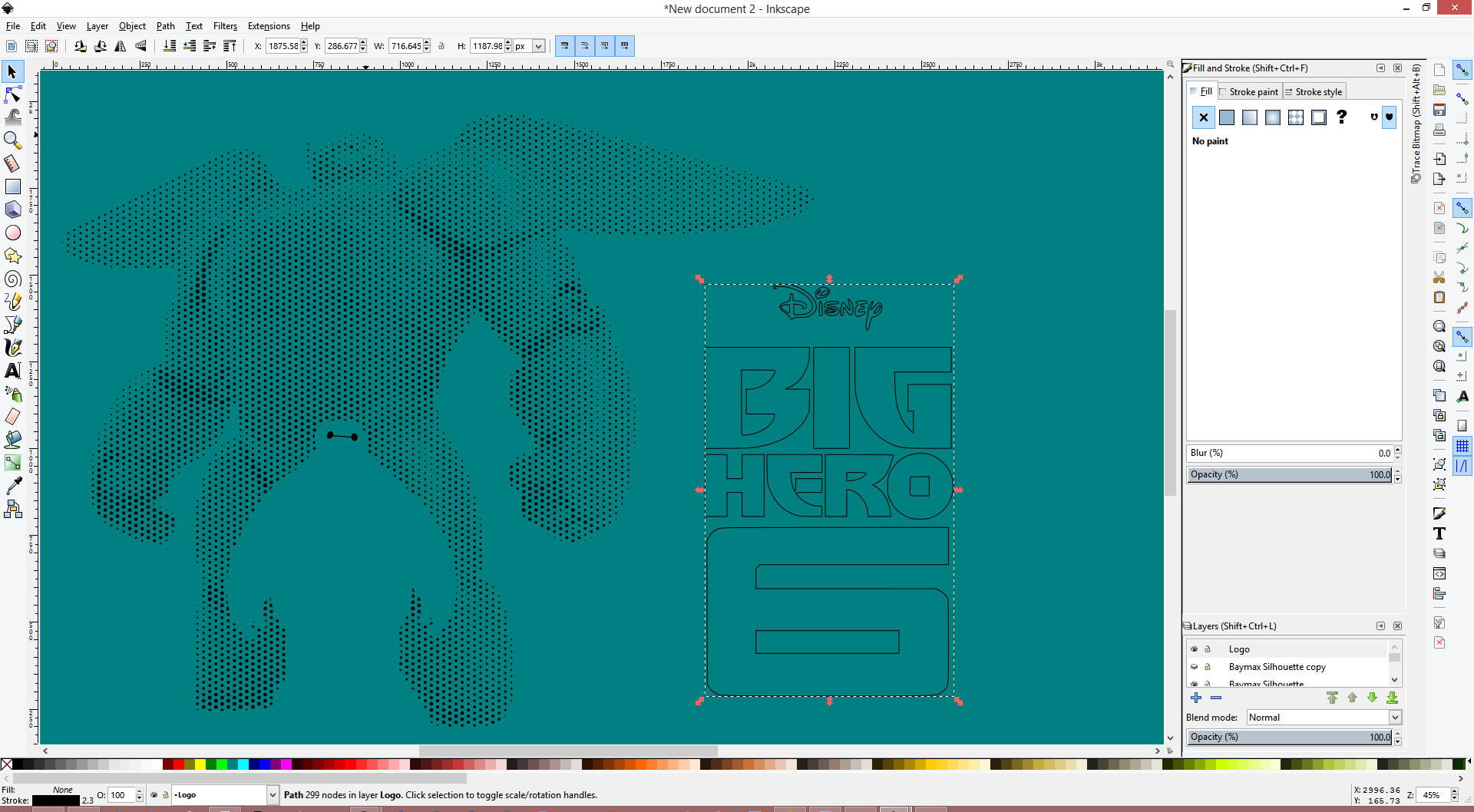This screenshot has width=1474, height=812.
Task: Delete current layer with minus icon
Action: click(x=1216, y=698)
